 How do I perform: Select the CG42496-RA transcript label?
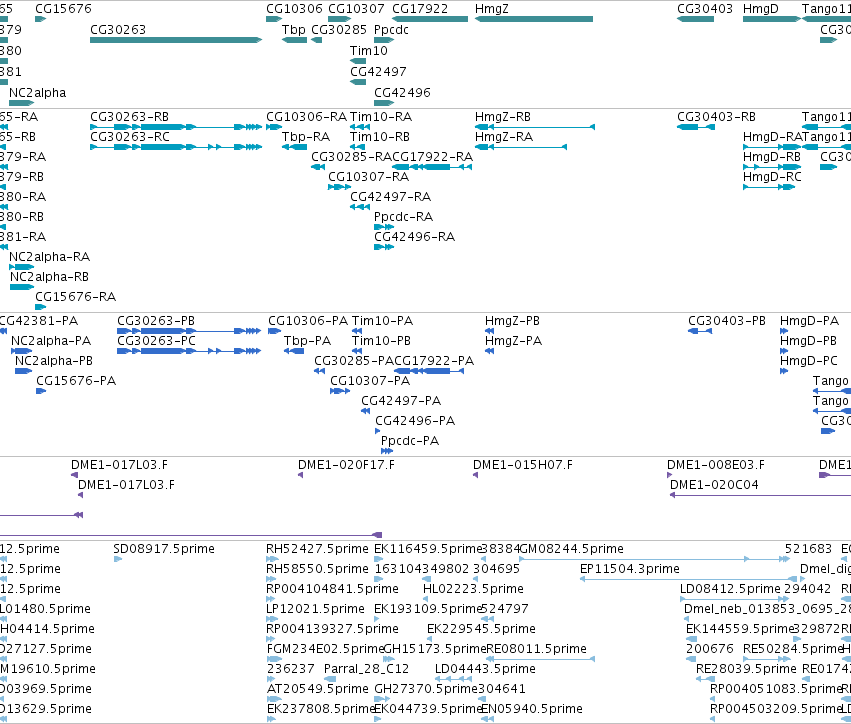click(x=414, y=237)
